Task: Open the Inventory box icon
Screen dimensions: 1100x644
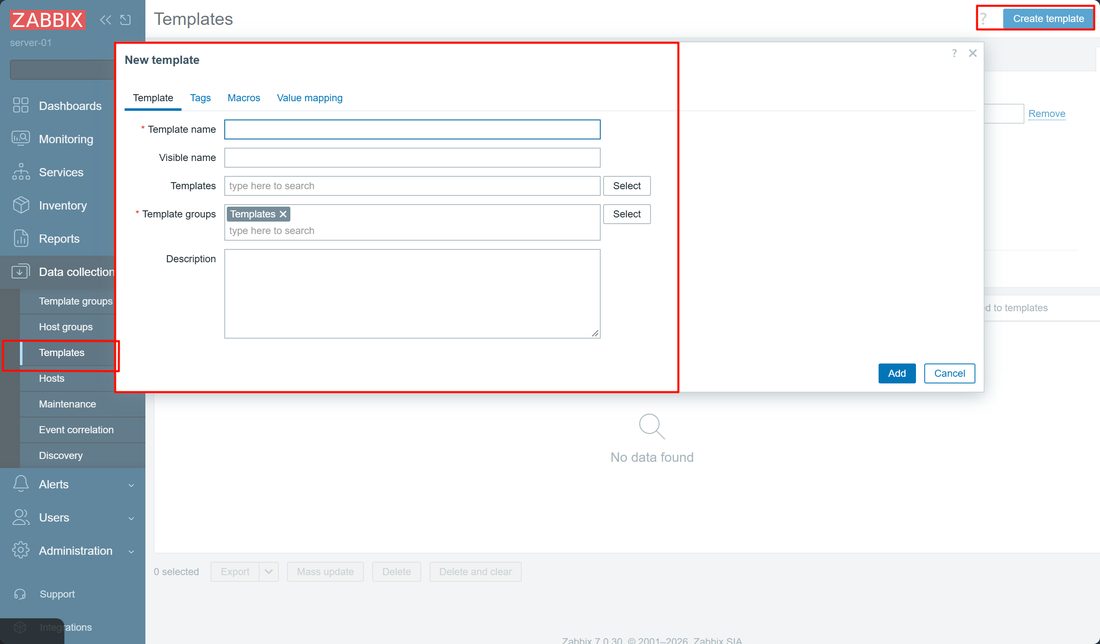Action: click(21, 205)
